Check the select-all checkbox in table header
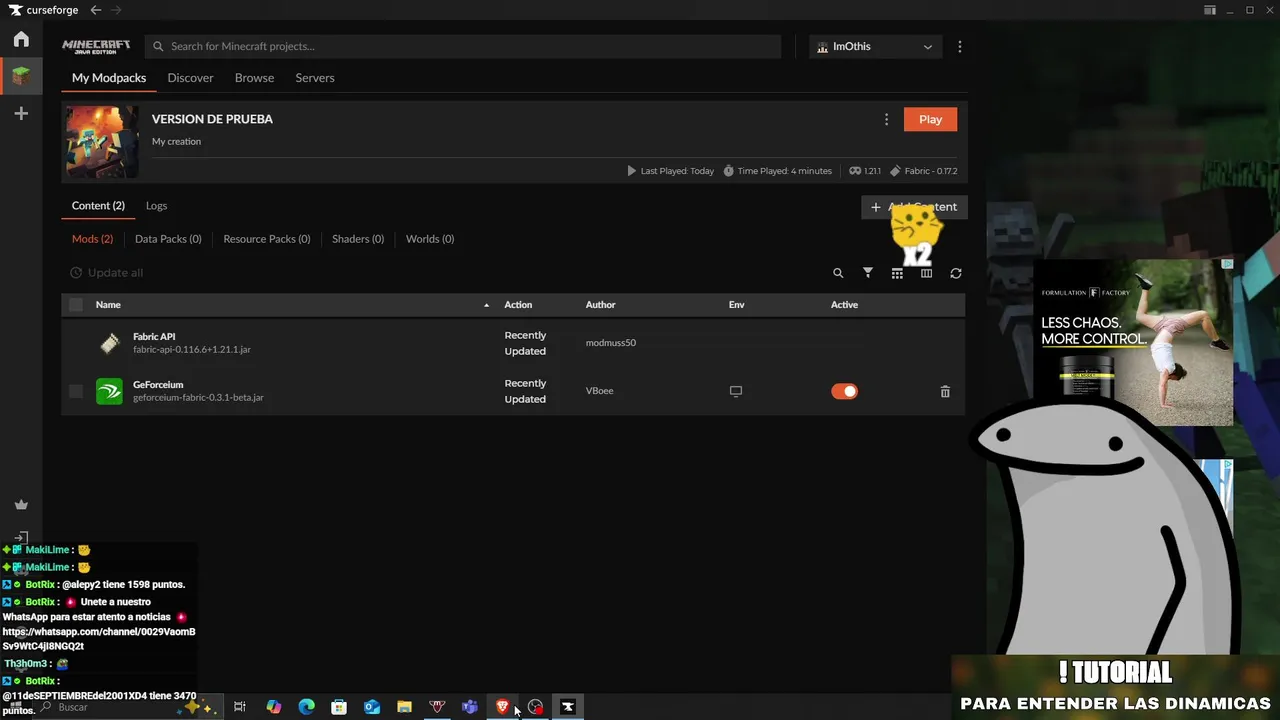Image resolution: width=1280 pixels, height=720 pixels. click(x=76, y=305)
